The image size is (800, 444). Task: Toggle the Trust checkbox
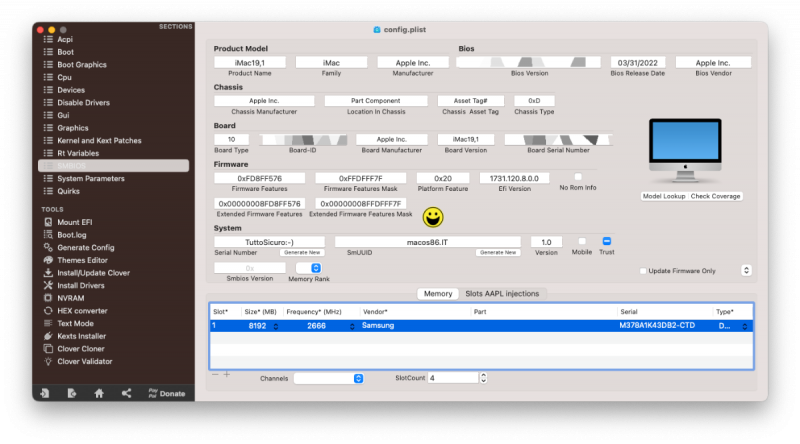click(607, 241)
